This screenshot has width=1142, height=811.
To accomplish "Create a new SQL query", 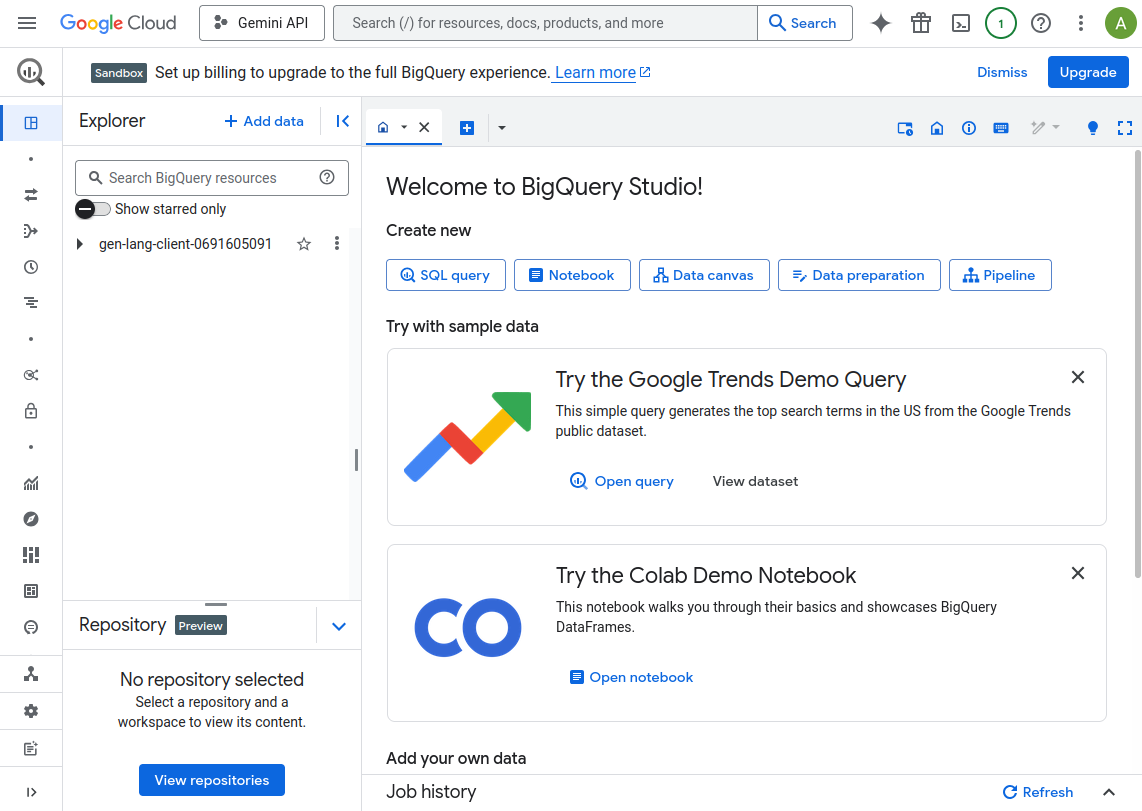I will 445,275.
